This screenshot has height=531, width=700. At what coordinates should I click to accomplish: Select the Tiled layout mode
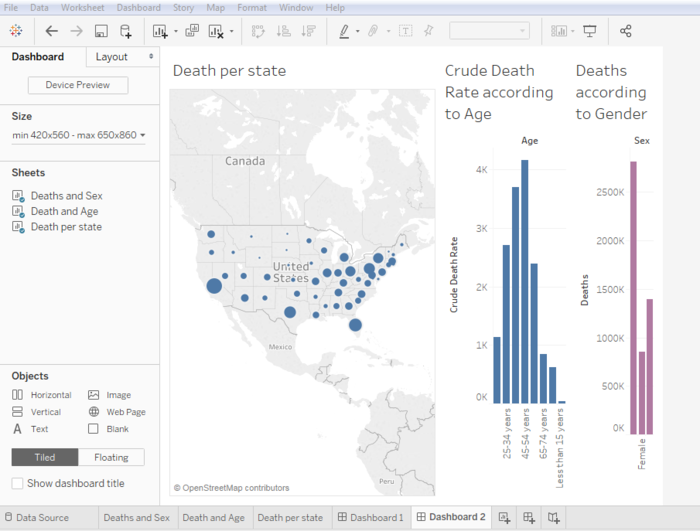point(44,457)
